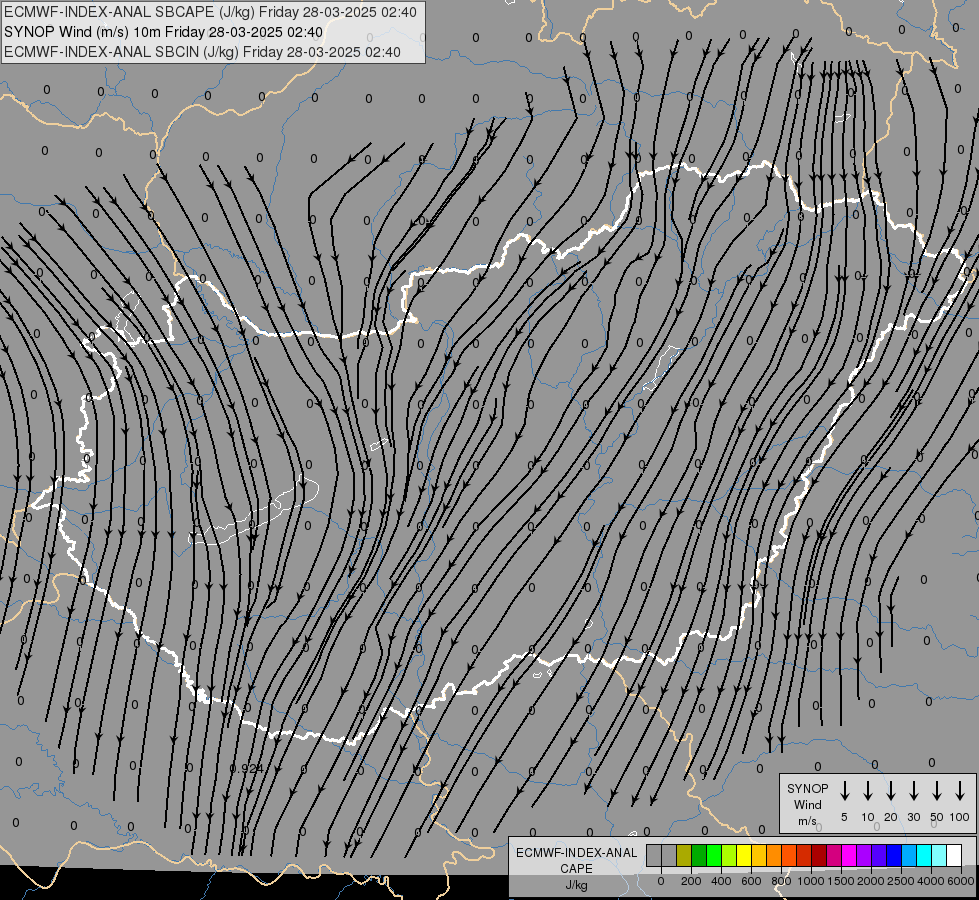Click the 'ECMWF-INDEX-ANAL SBCIN (J/kg)' title line
Image resolution: width=979 pixels, height=900 pixels.
[202, 52]
